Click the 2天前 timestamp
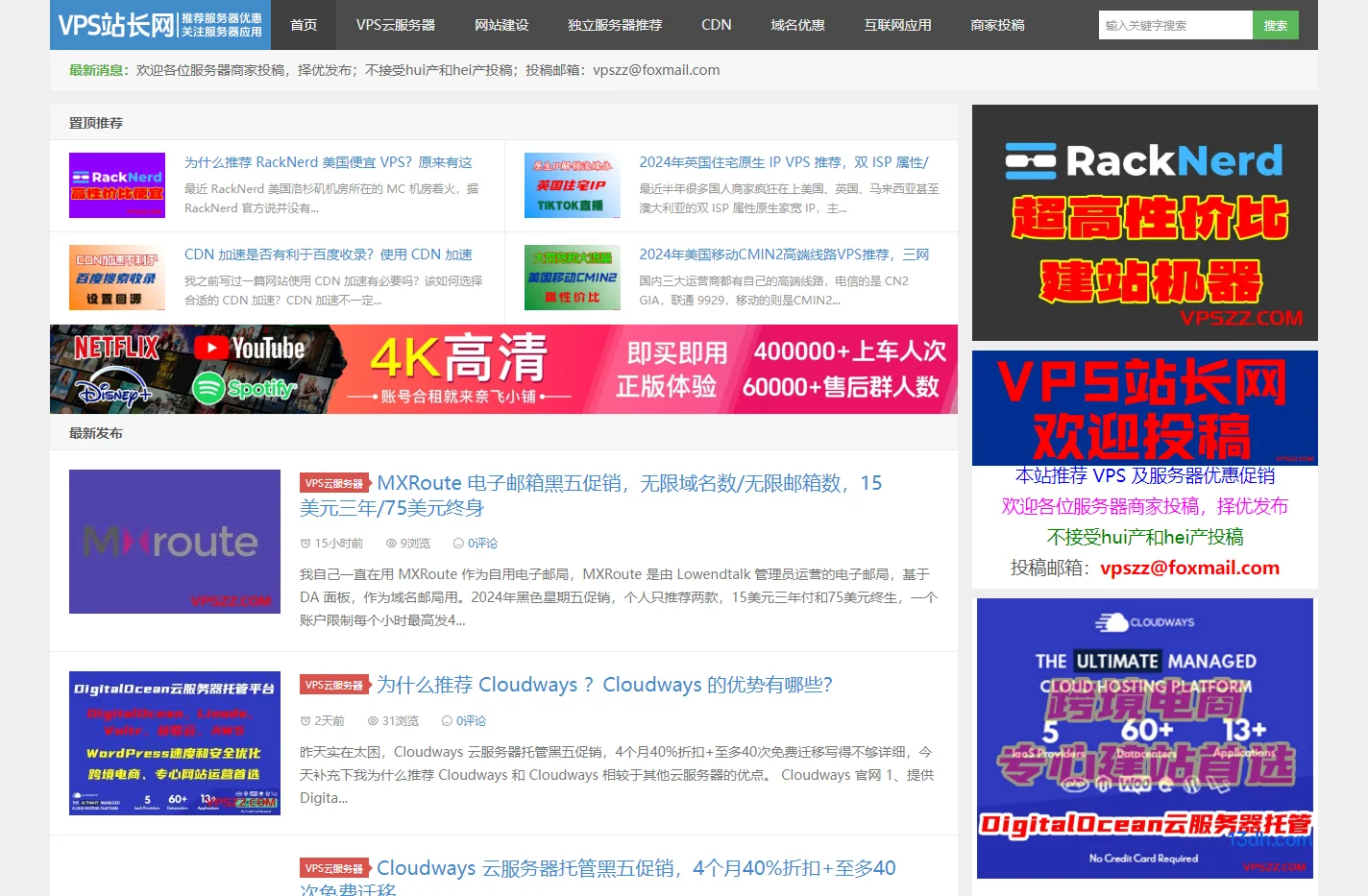Screen dimensions: 1368x896 (323, 721)
